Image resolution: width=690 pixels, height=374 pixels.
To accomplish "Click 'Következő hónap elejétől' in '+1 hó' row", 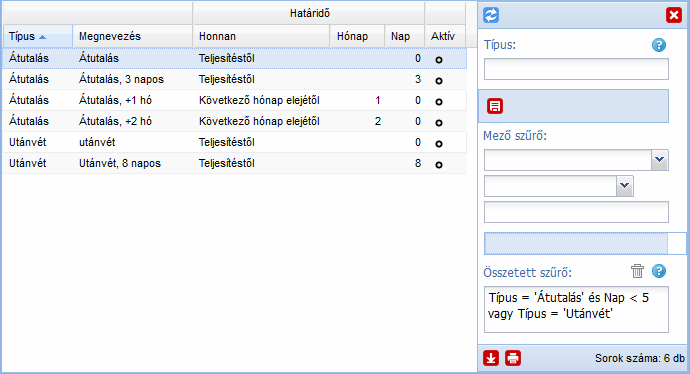I will [x=259, y=100].
